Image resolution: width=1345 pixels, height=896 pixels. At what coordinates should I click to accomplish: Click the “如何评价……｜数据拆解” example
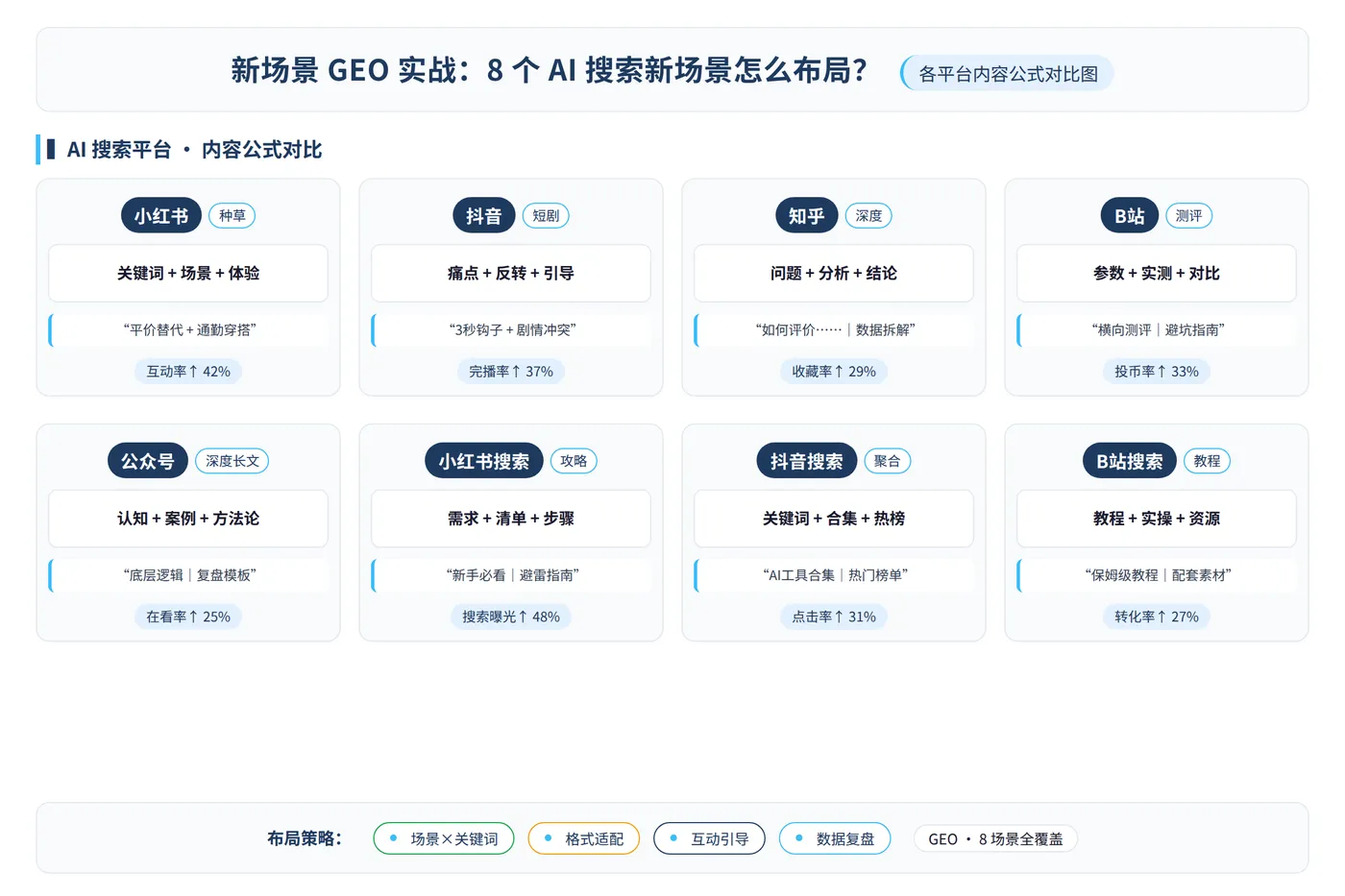(834, 329)
